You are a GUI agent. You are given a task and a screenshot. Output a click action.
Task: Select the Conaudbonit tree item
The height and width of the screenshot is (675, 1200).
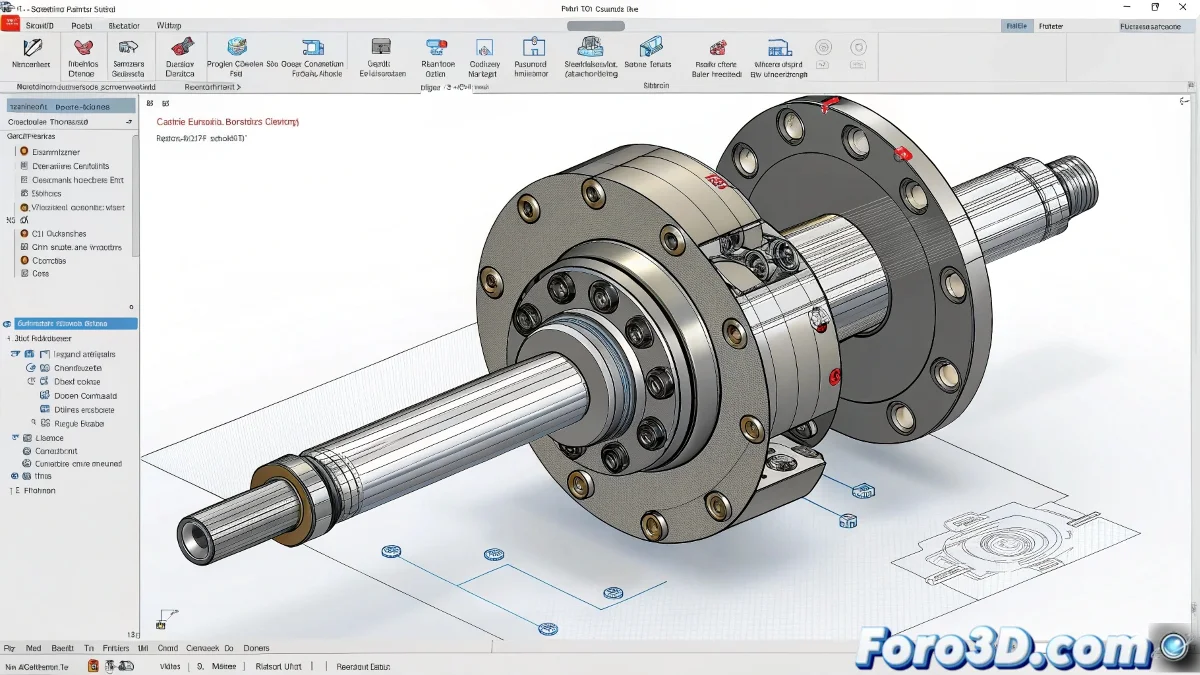click(x=56, y=451)
